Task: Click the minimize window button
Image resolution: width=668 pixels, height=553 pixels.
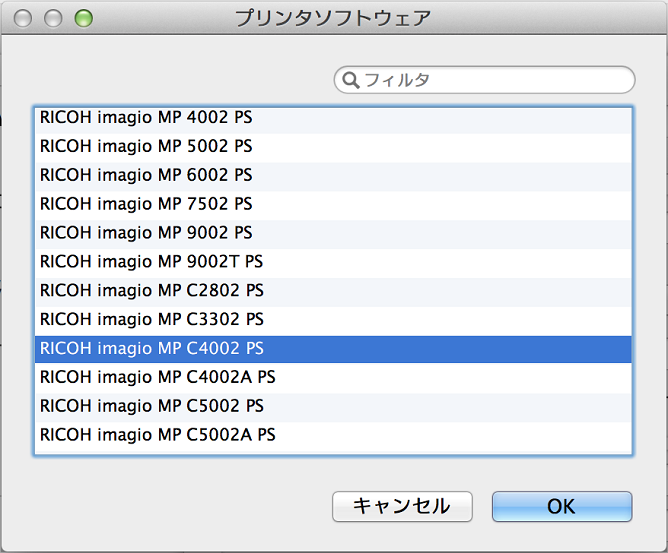Action: (54, 18)
